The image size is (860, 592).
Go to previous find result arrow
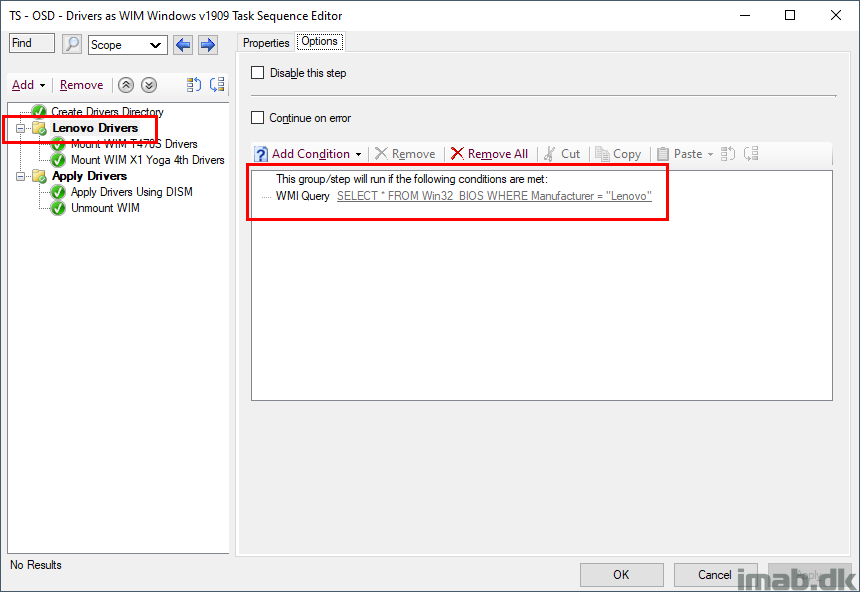tap(183, 44)
